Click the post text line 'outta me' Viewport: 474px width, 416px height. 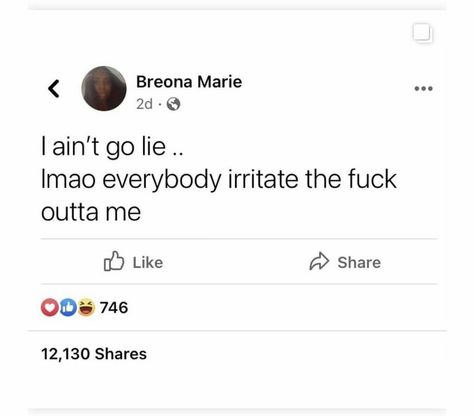pyautogui.click(x=91, y=212)
